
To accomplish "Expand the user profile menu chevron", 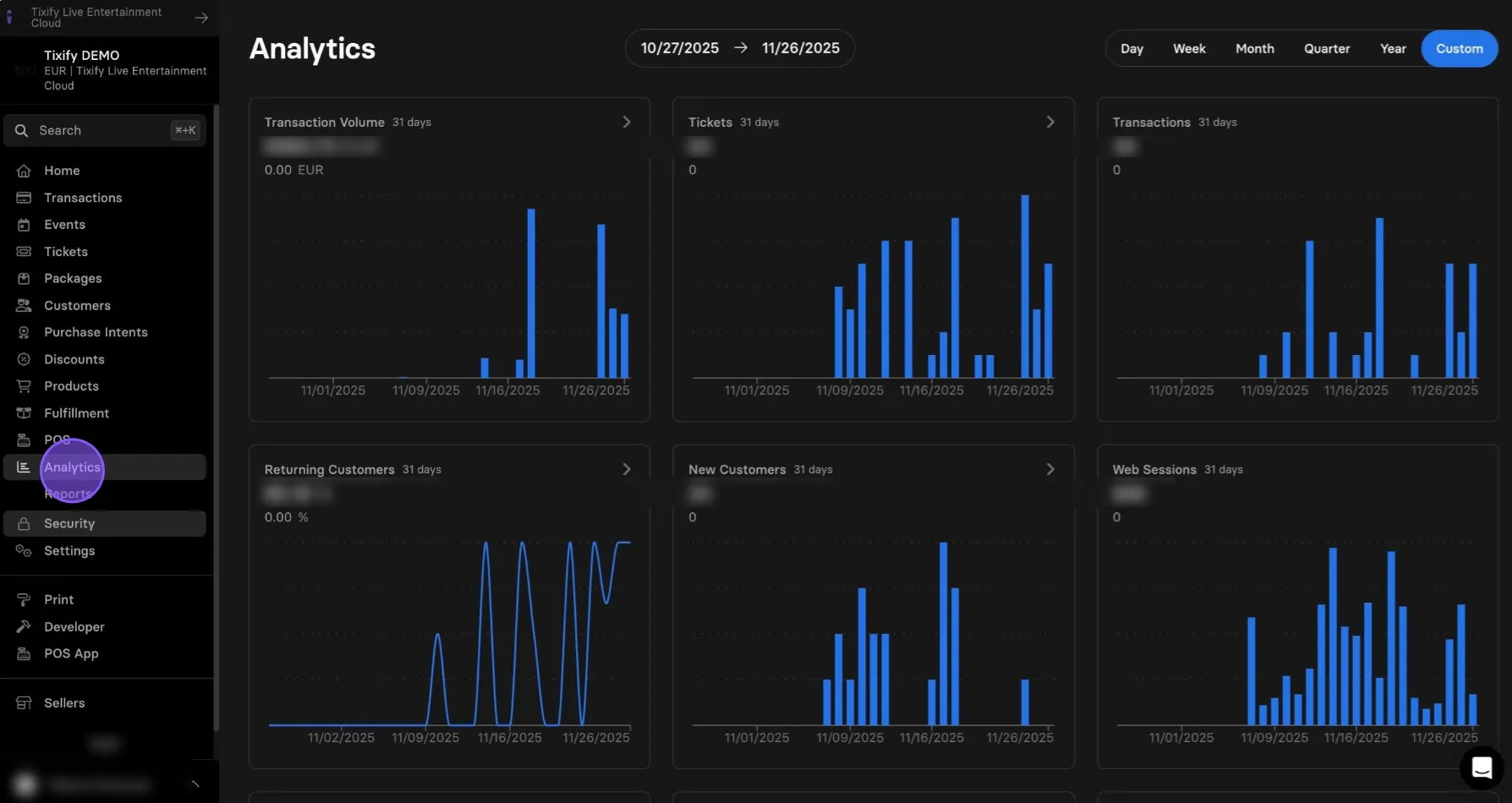I will [x=195, y=784].
